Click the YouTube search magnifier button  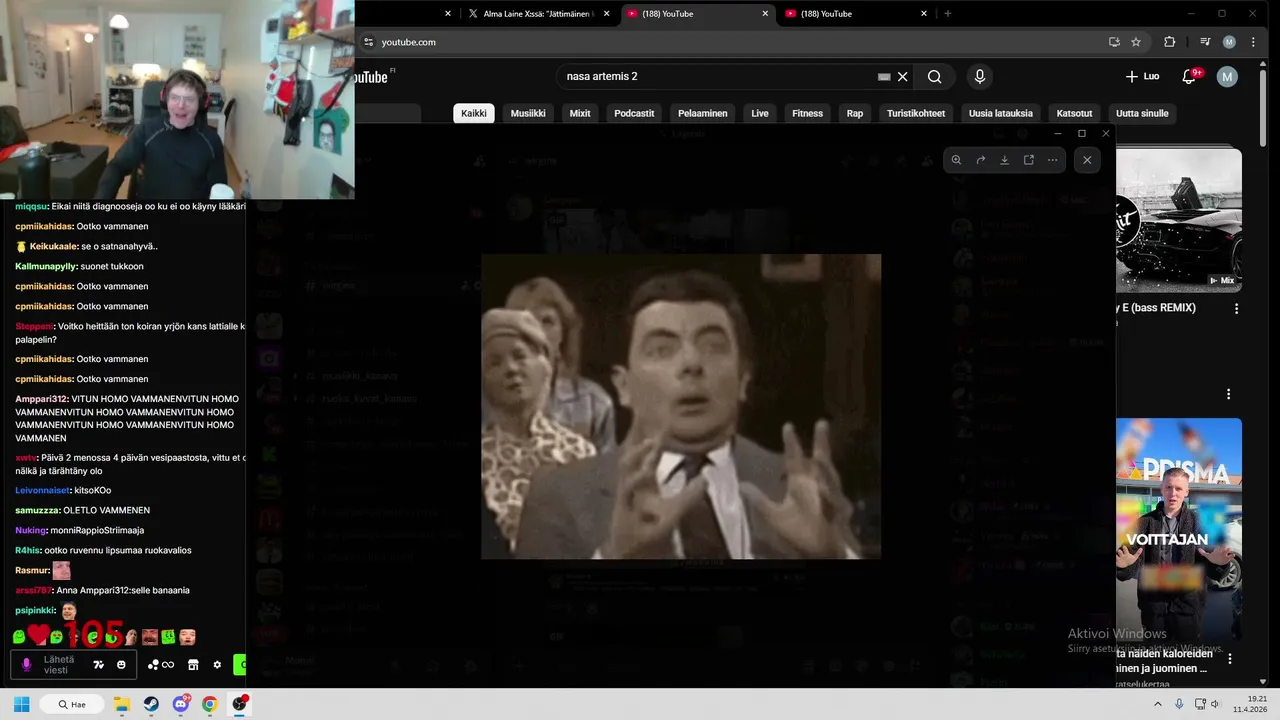[x=934, y=77]
